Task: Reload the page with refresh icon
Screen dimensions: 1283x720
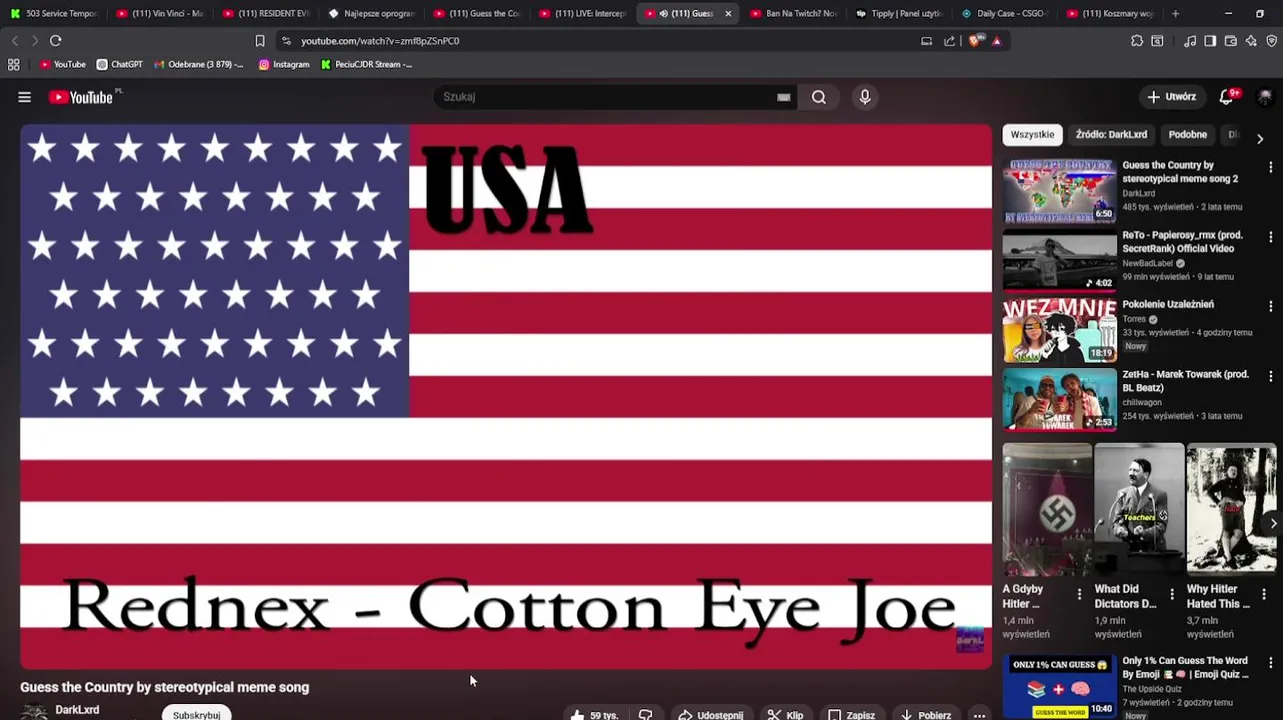Action: 56,41
